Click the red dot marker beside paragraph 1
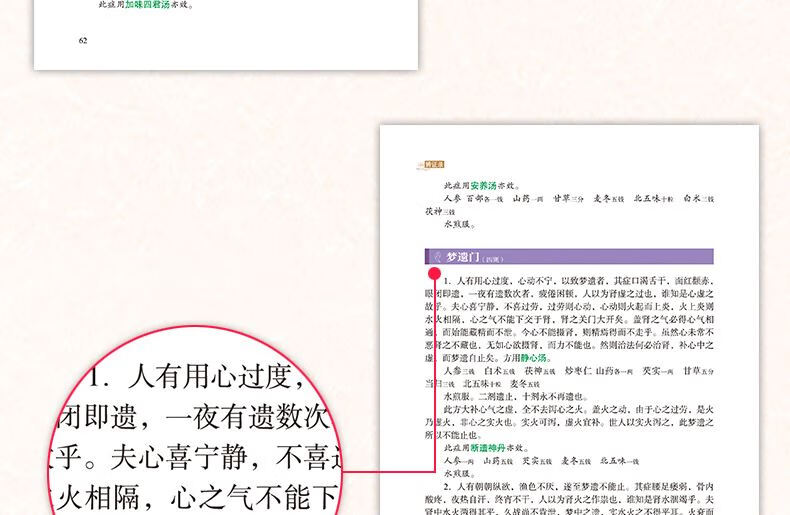The image size is (790, 515). (x=434, y=272)
